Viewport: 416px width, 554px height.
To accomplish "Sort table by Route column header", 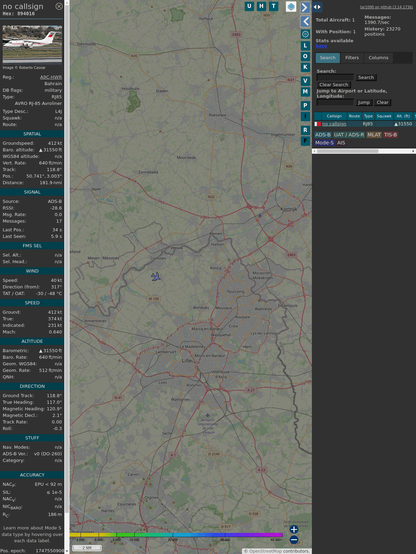I will (x=354, y=116).
